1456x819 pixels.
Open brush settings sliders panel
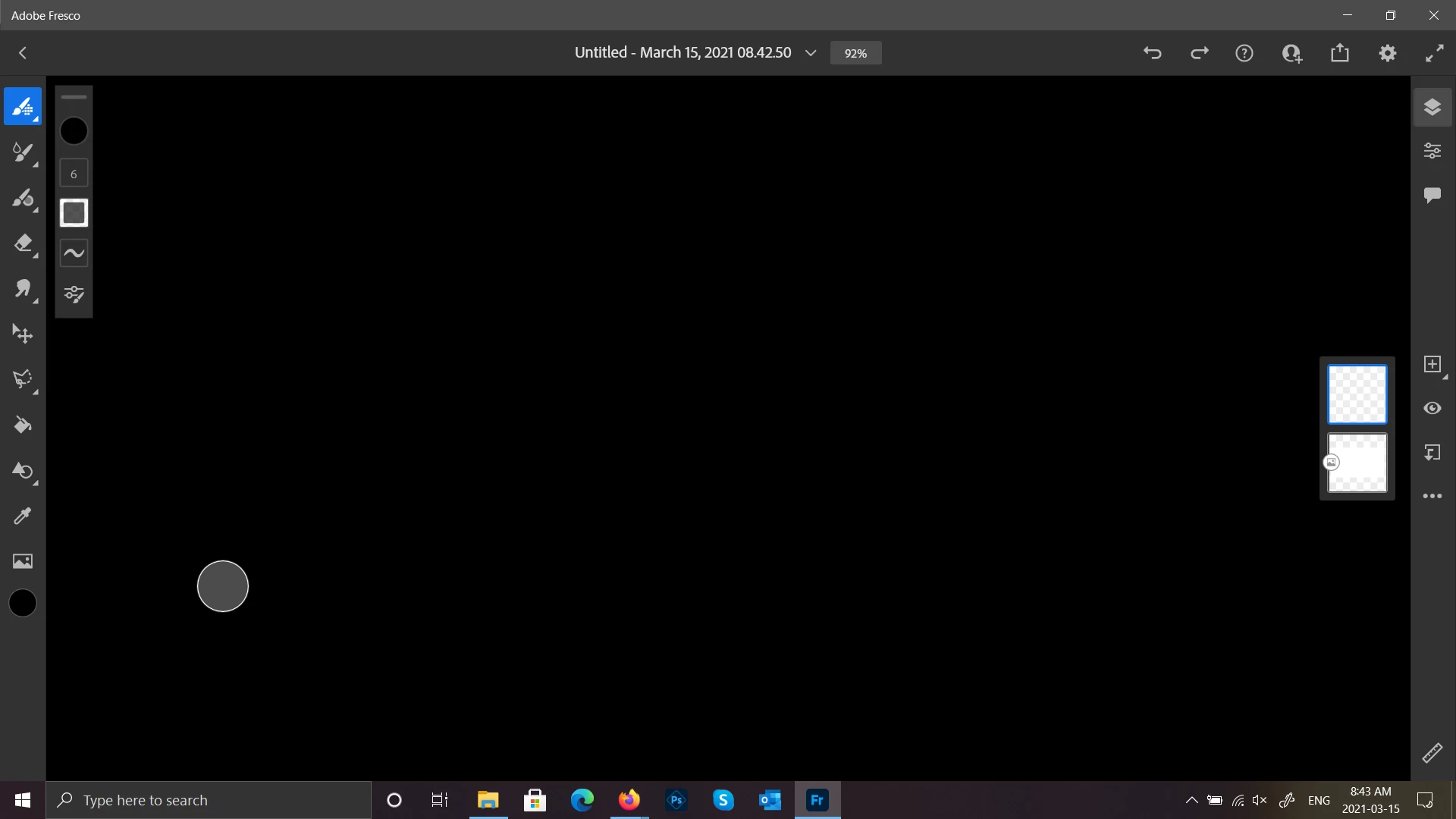click(x=74, y=294)
